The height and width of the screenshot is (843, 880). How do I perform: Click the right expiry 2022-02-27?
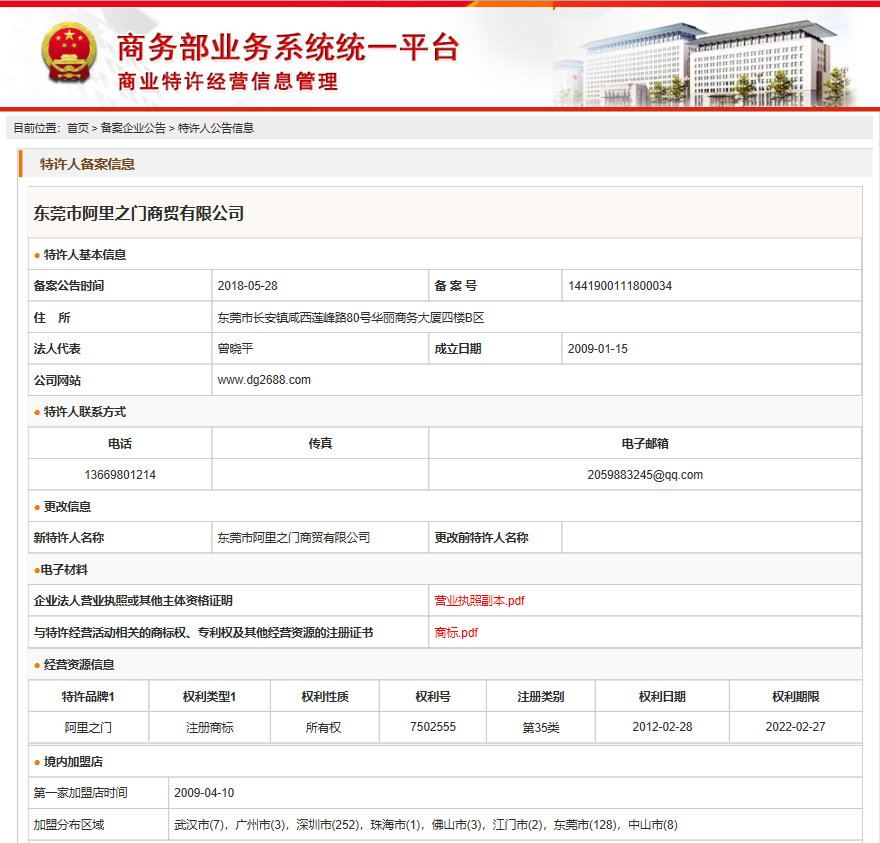click(795, 727)
